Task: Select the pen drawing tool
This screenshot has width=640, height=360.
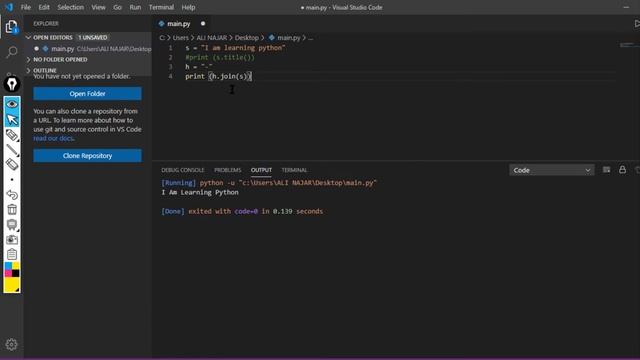Action: pyautogui.click(x=12, y=150)
